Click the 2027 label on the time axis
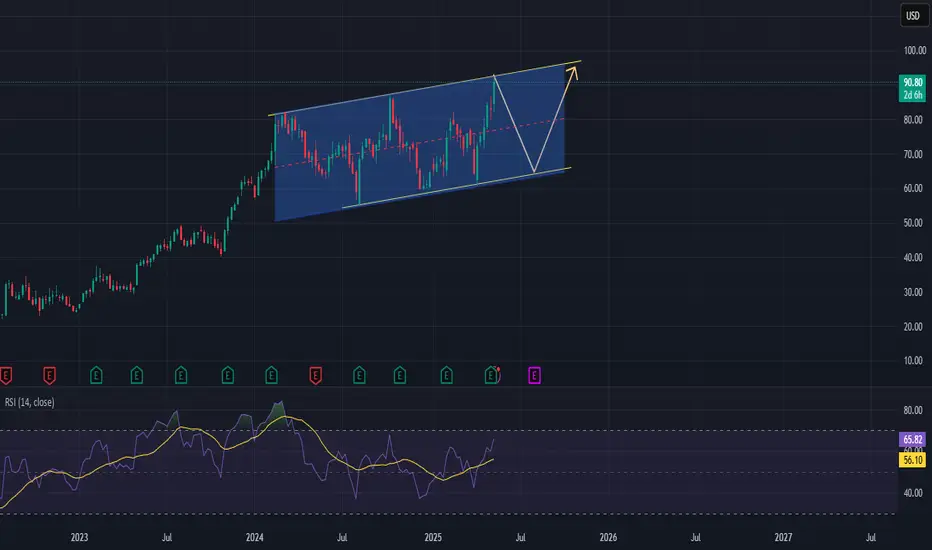This screenshot has width=932, height=550. pos(783,537)
